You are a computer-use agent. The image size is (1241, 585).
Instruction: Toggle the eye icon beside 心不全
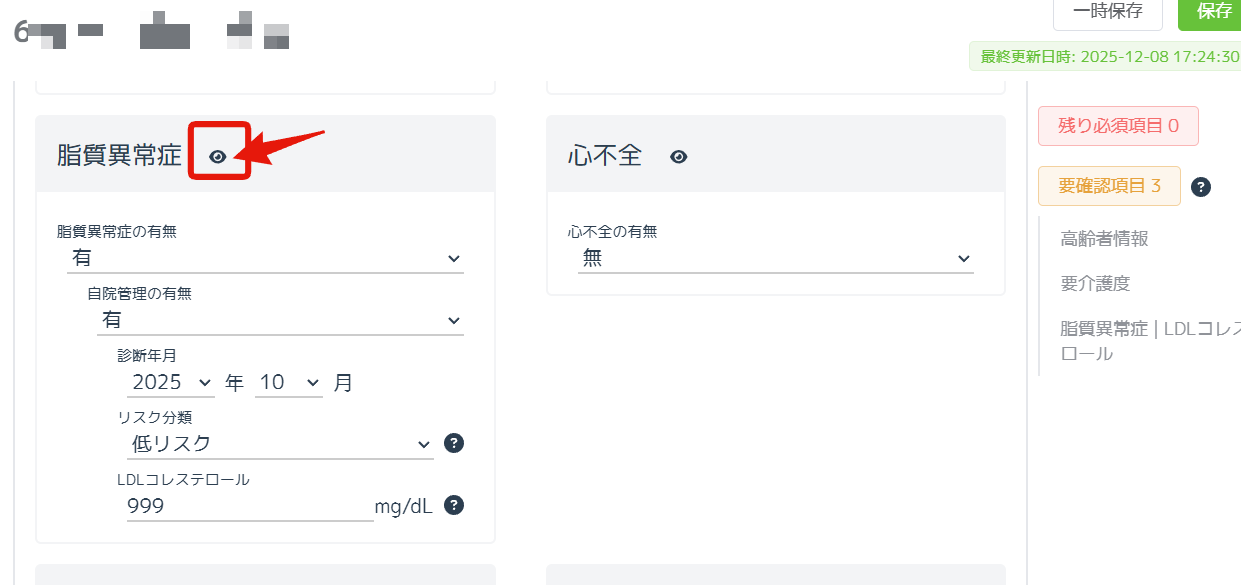[678, 157]
